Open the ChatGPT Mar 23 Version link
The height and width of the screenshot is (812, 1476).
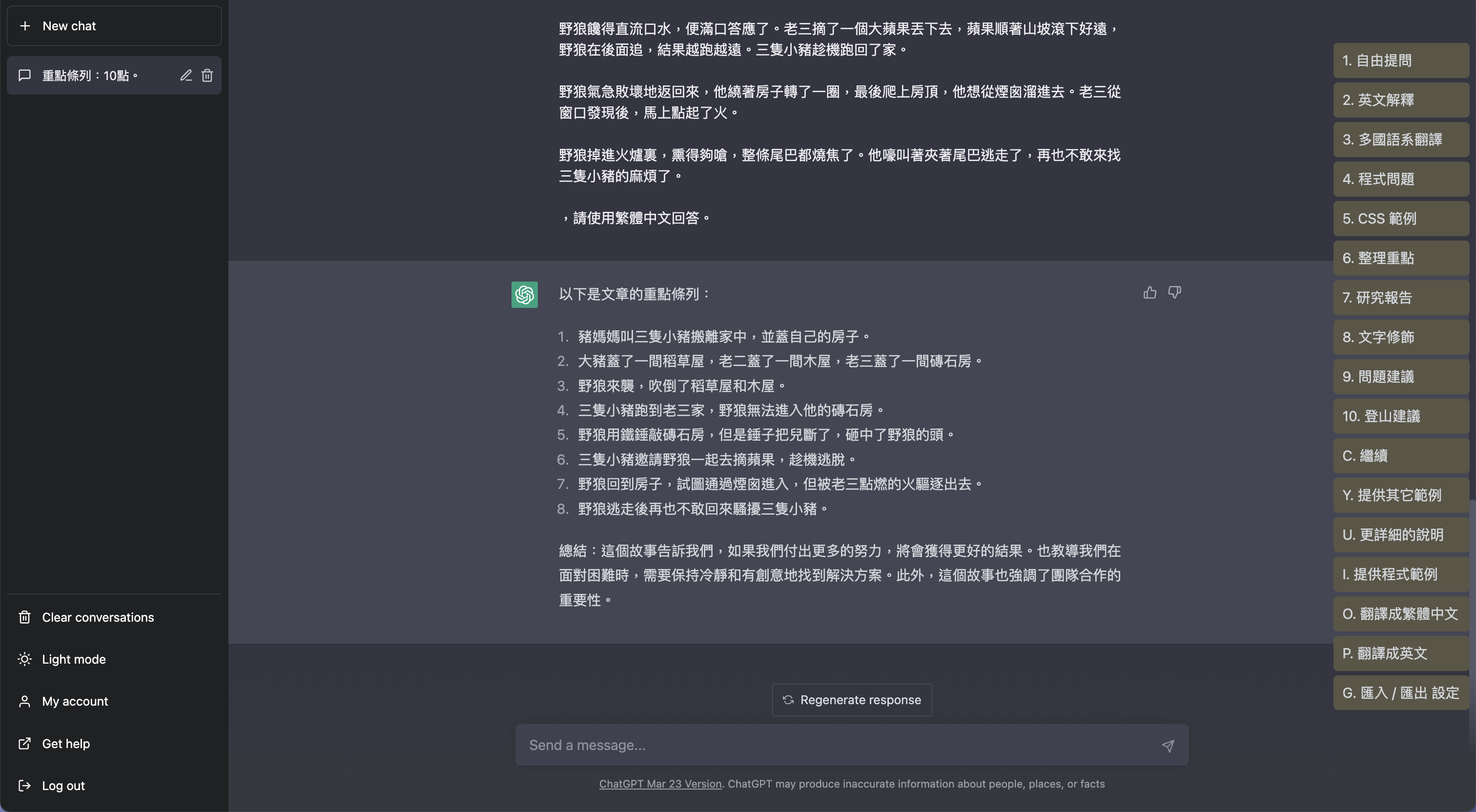click(660, 784)
